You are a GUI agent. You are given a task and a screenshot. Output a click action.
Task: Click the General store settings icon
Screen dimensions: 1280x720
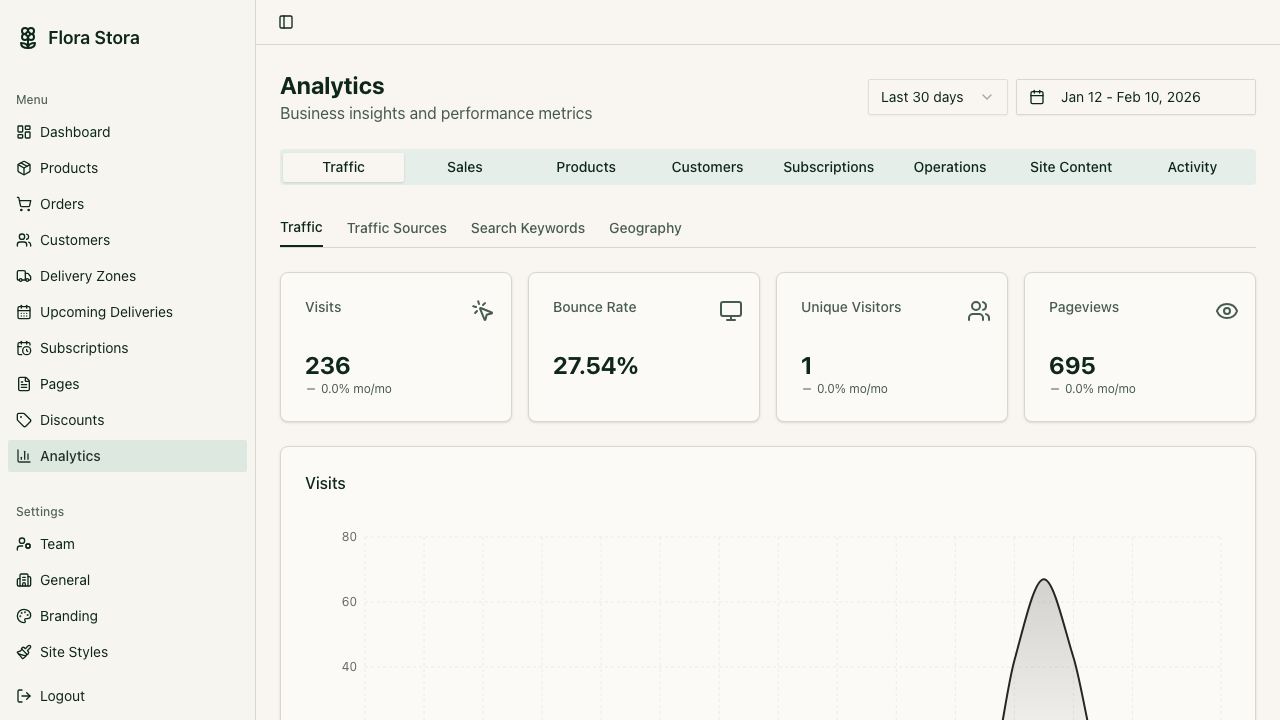coord(24,580)
